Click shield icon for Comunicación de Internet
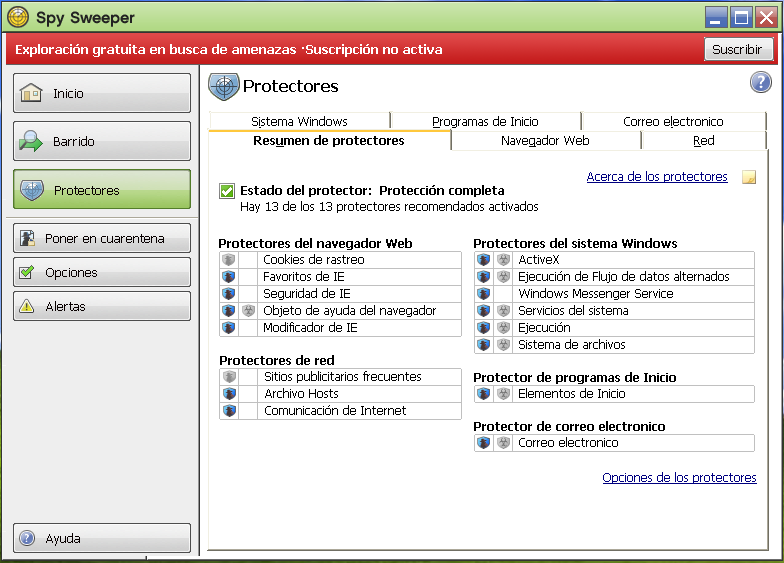 pyautogui.click(x=230, y=410)
